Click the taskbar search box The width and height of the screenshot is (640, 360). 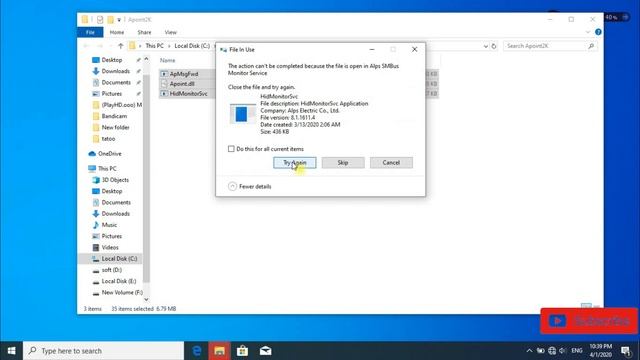tap(104, 351)
